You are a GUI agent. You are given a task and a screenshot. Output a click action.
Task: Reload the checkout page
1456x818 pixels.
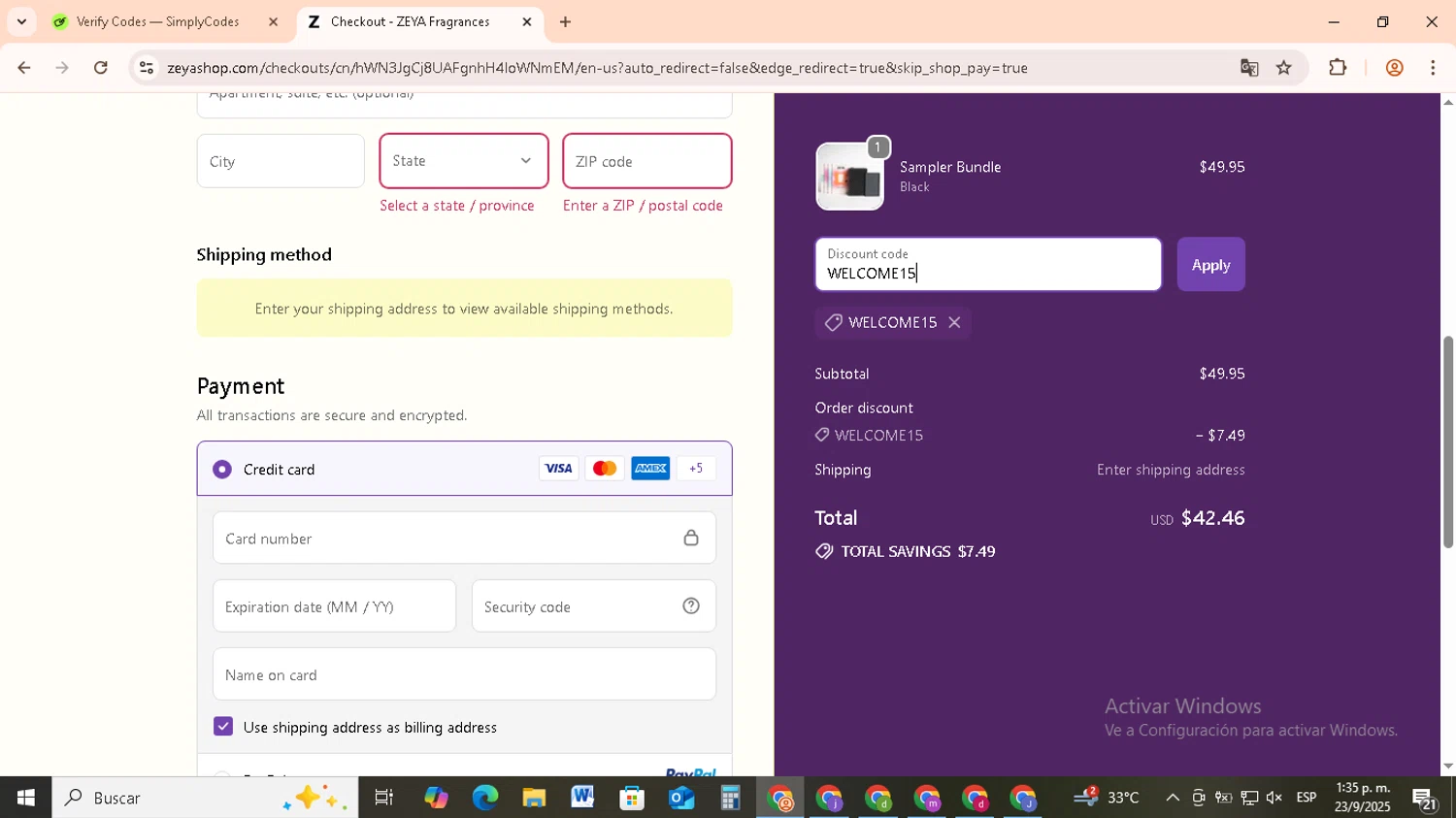pyautogui.click(x=101, y=68)
